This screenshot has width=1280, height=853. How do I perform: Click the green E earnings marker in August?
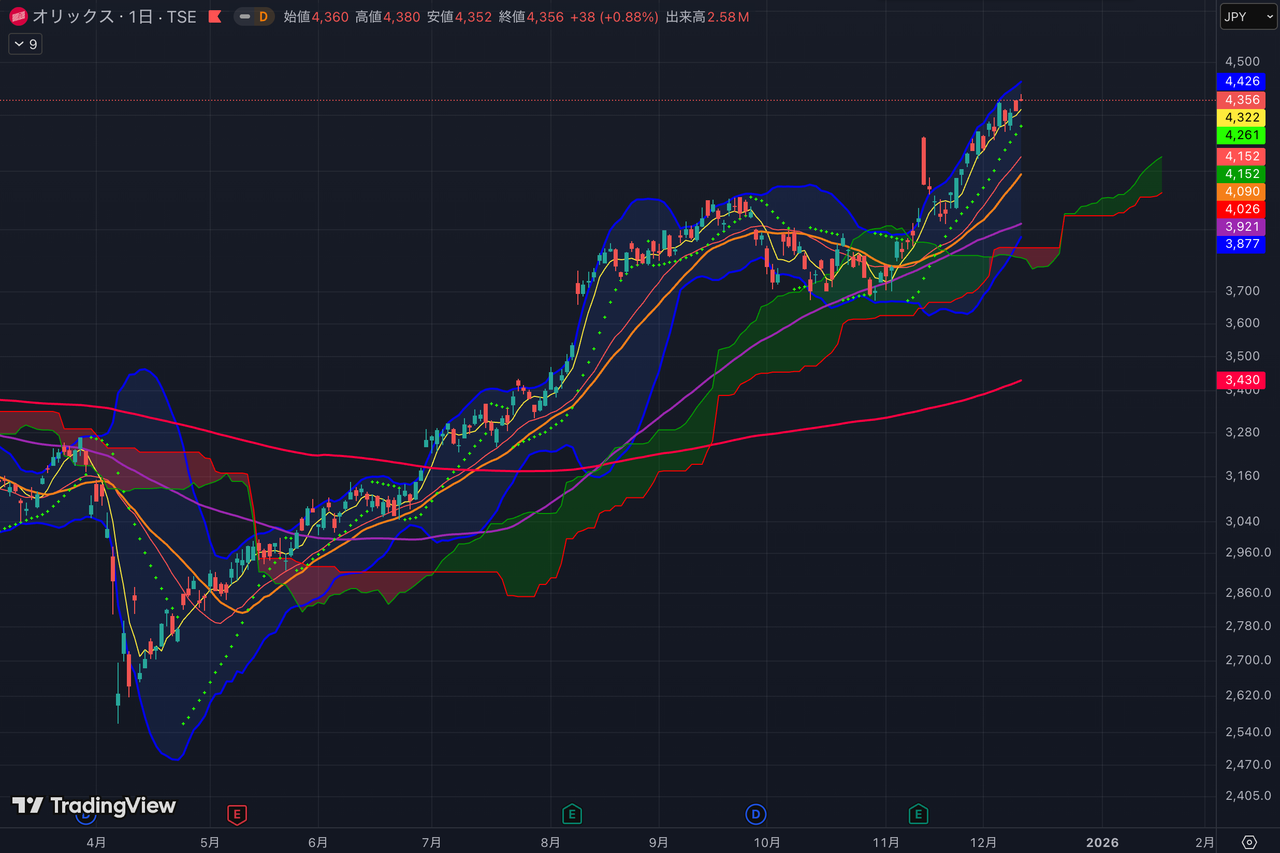pos(572,814)
